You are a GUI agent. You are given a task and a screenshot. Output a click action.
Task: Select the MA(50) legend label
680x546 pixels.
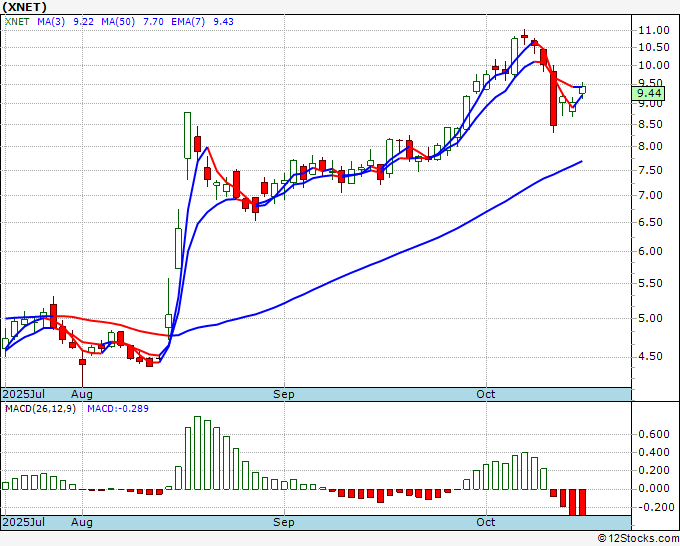(x=118, y=22)
